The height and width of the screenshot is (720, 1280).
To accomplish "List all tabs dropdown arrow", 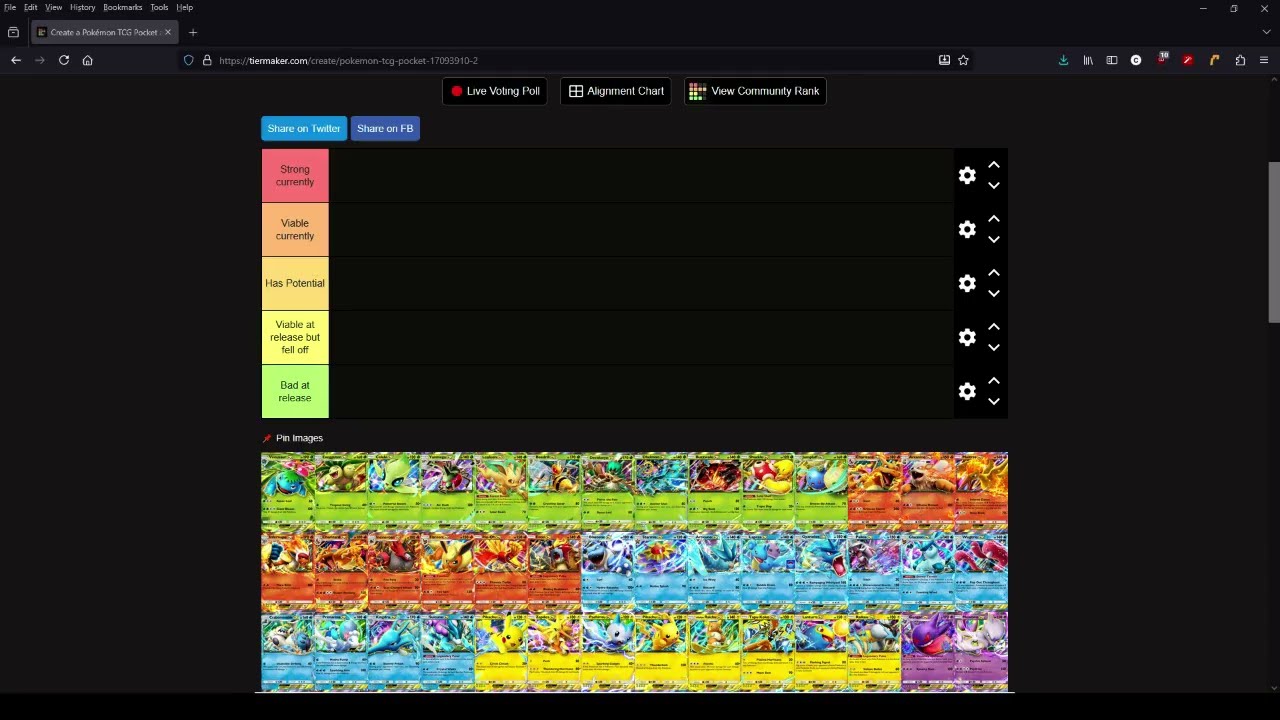I will [x=1266, y=32].
